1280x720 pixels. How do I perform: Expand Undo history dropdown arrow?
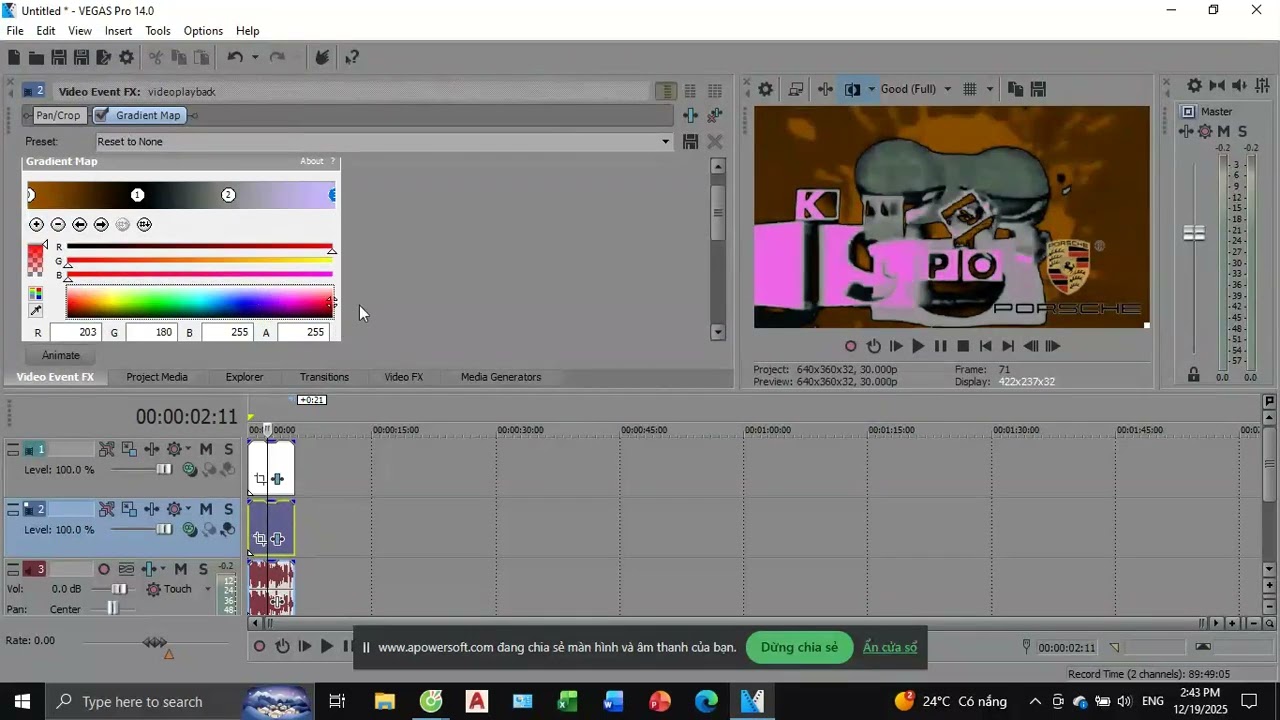[255, 58]
